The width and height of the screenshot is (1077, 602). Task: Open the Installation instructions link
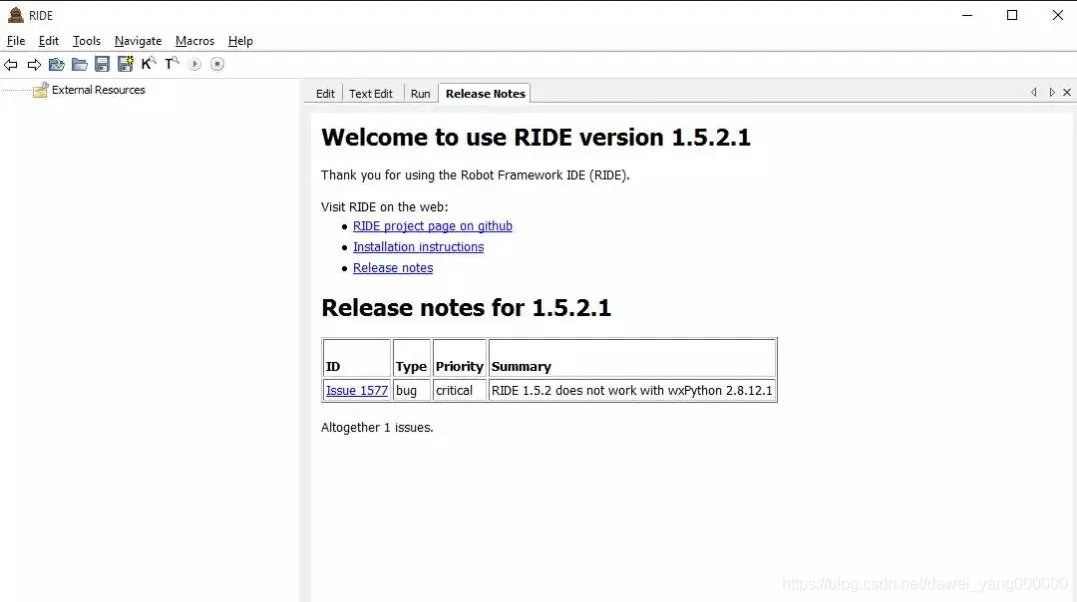418,247
